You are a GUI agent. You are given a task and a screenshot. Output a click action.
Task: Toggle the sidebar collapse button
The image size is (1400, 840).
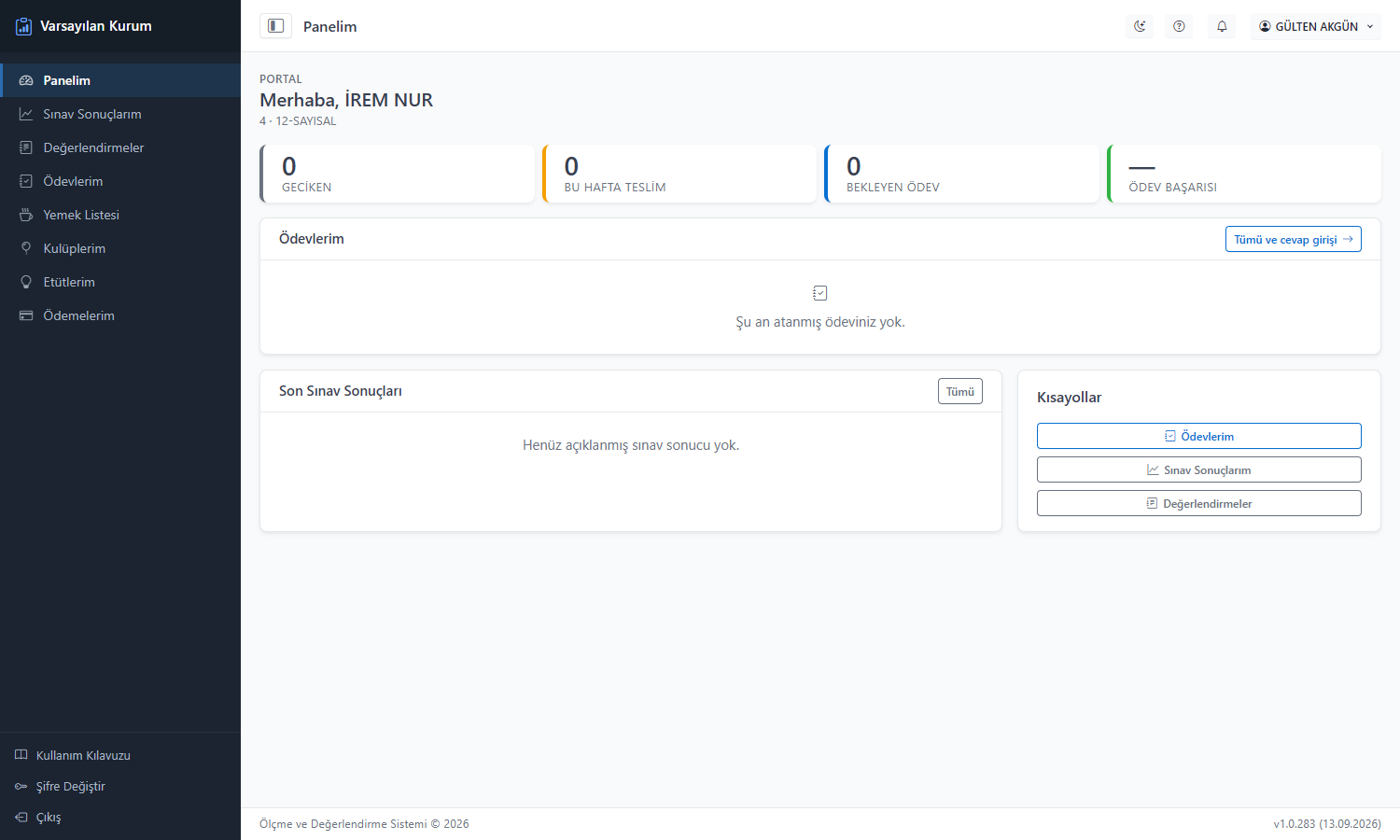[x=275, y=26]
